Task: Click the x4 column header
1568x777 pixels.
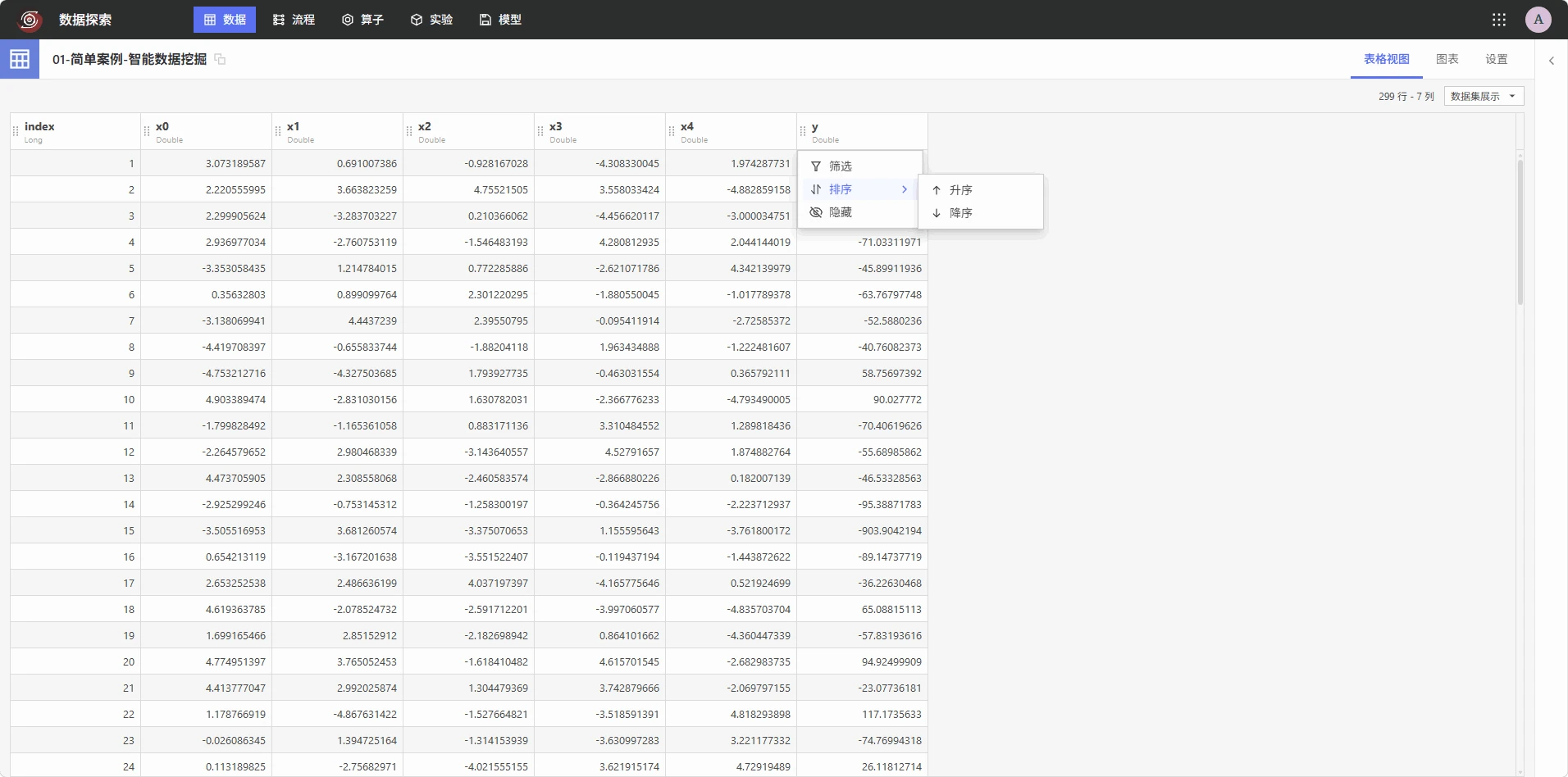Action: tap(732, 131)
